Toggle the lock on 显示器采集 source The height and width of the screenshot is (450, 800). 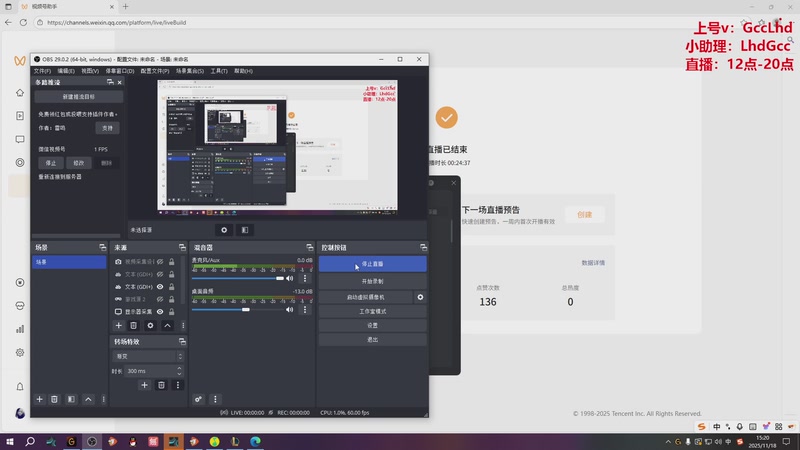point(171,312)
